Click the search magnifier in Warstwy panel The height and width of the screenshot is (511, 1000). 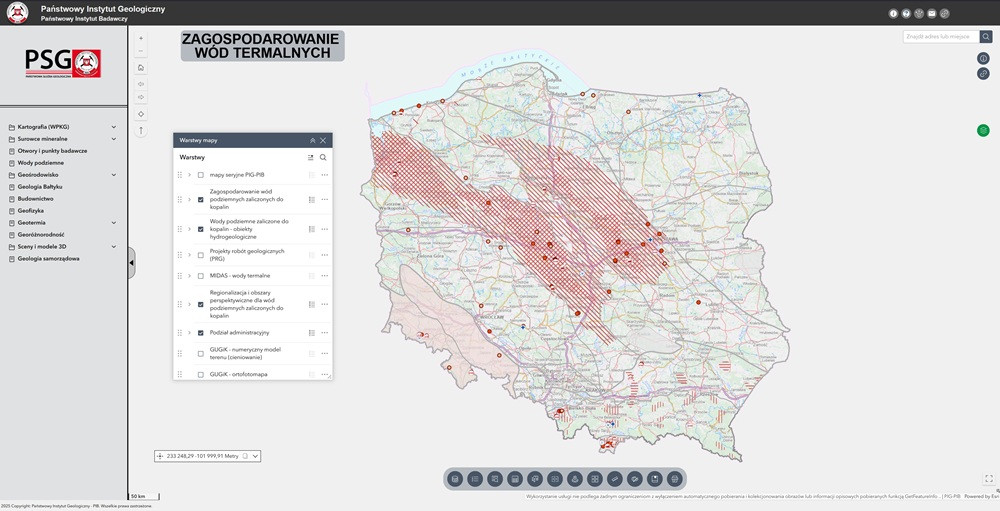[323, 157]
